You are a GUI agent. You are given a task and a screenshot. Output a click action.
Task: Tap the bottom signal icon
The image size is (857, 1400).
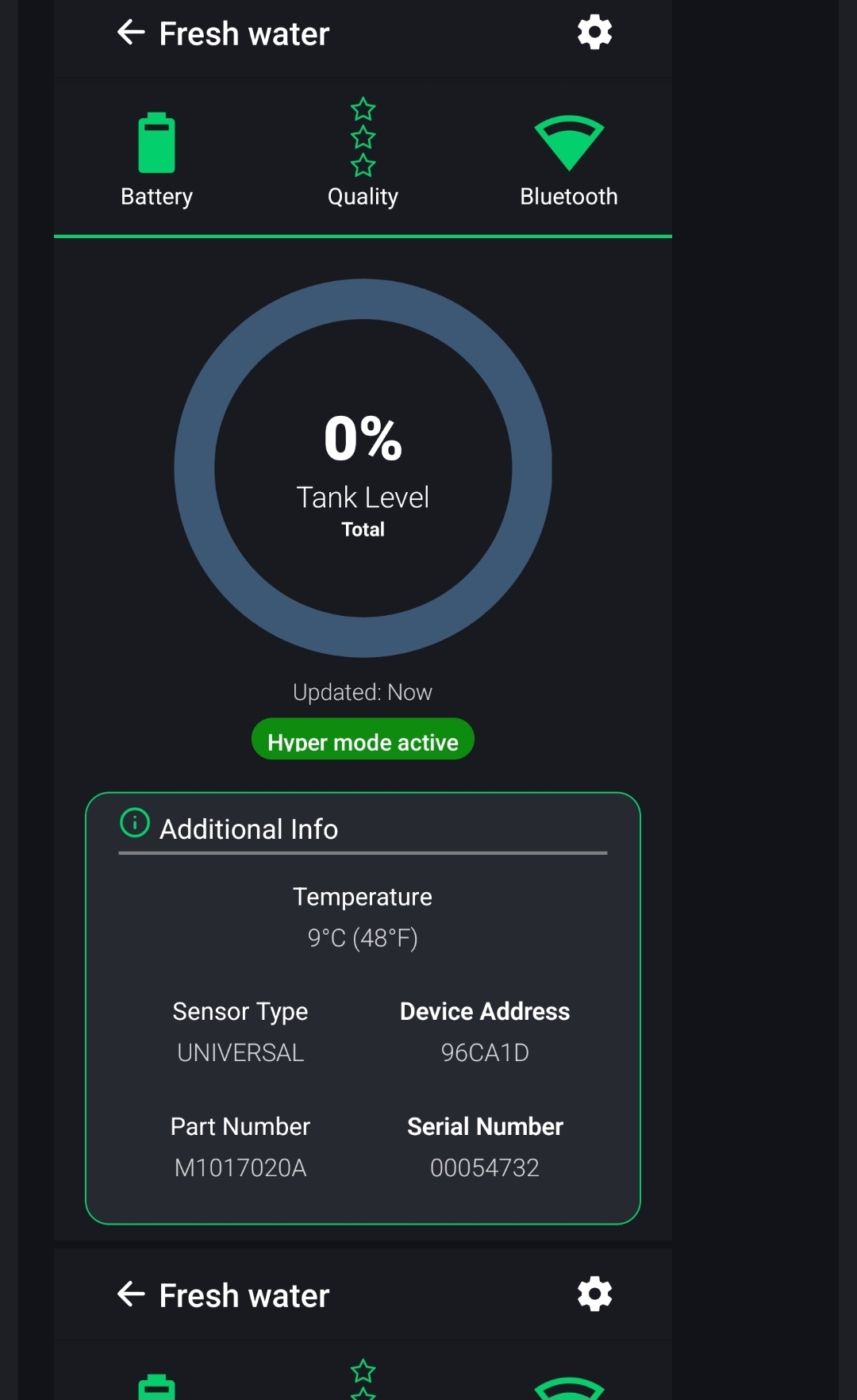pos(569,1387)
